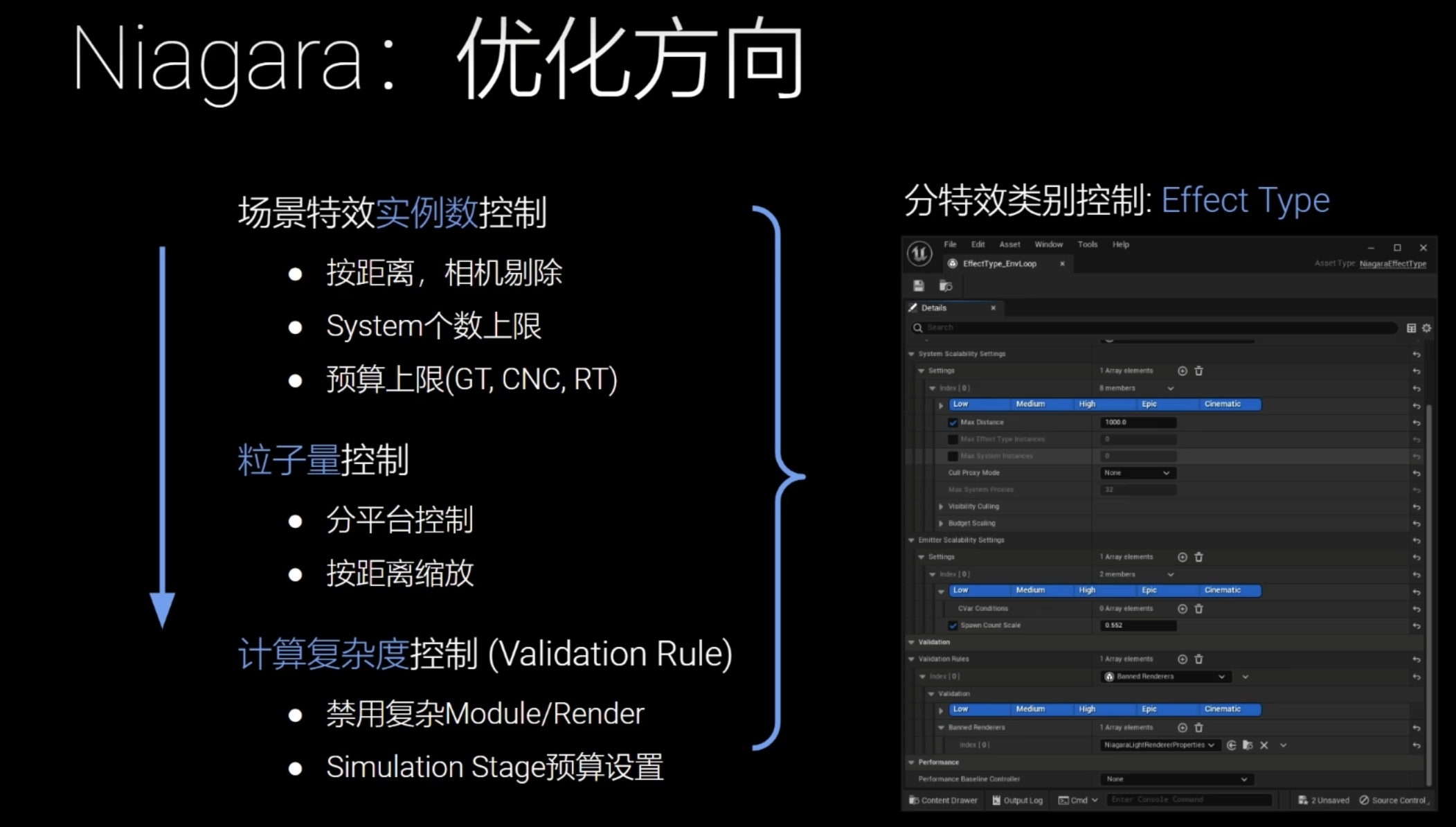
Task: Toggle the Spawn Count Scale checkbox
Action: (x=953, y=625)
